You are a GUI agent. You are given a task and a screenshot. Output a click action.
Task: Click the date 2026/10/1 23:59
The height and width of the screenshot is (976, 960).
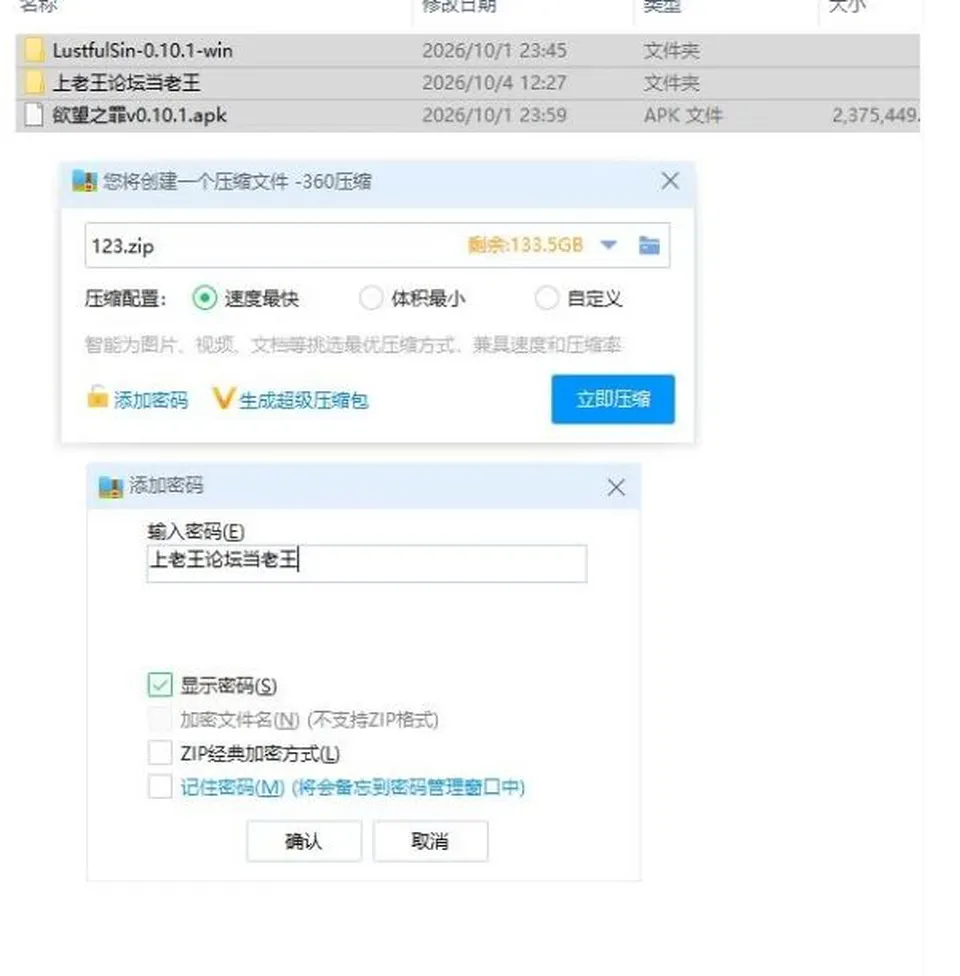[x=494, y=115]
